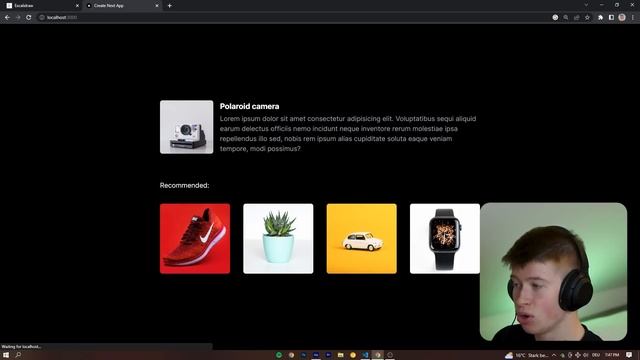The image size is (640, 360).
Task: Open the taskbar clock
Action: click(612, 355)
